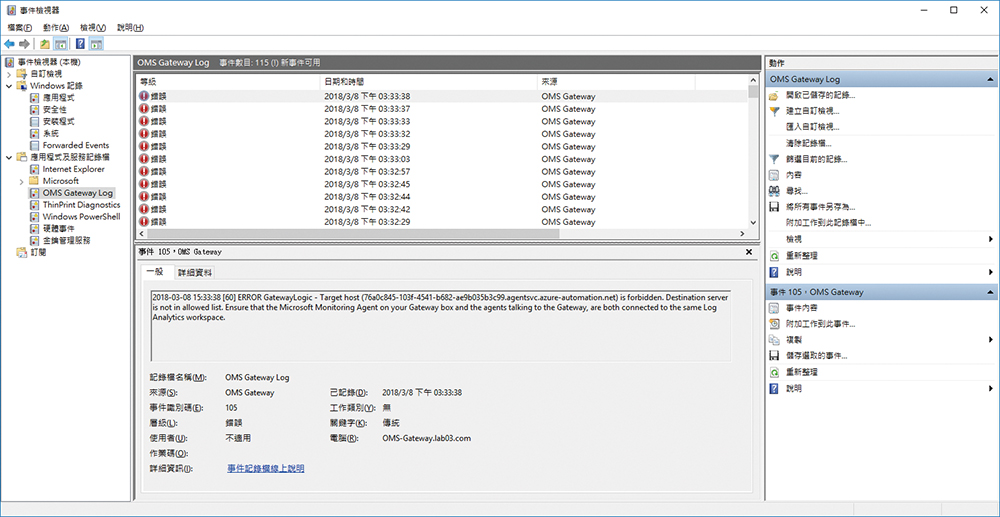Expand the 檢視 submenu arrow
The image size is (1000, 517).
tap(991, 239)
